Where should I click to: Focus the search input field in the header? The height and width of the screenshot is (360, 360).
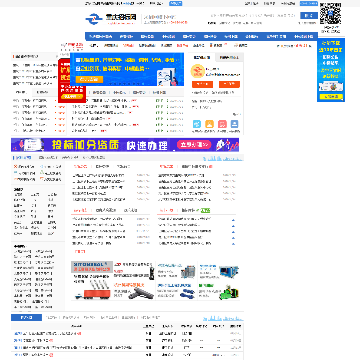[x=254, y=15]
